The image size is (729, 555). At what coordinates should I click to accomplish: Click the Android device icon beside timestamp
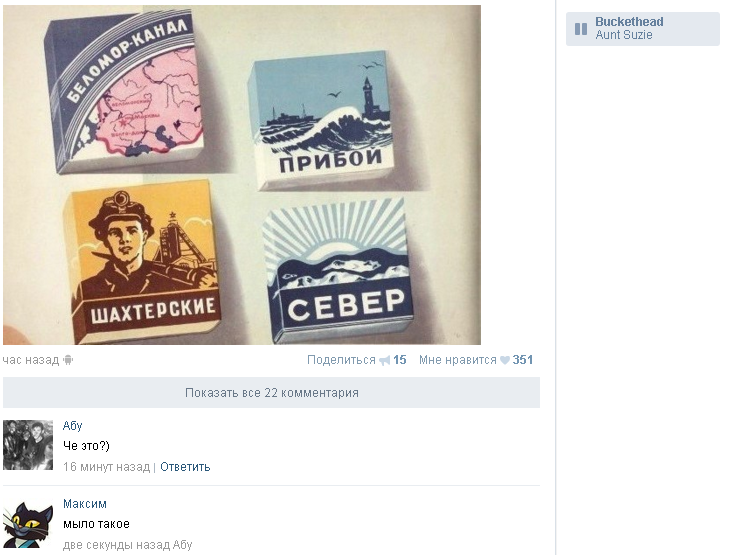pyautogui.click(x=68, y=360)
